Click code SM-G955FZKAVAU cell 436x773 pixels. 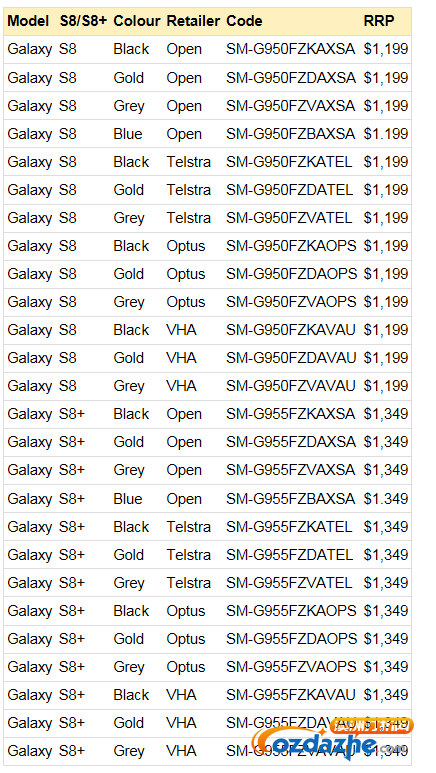click(291, 695)
